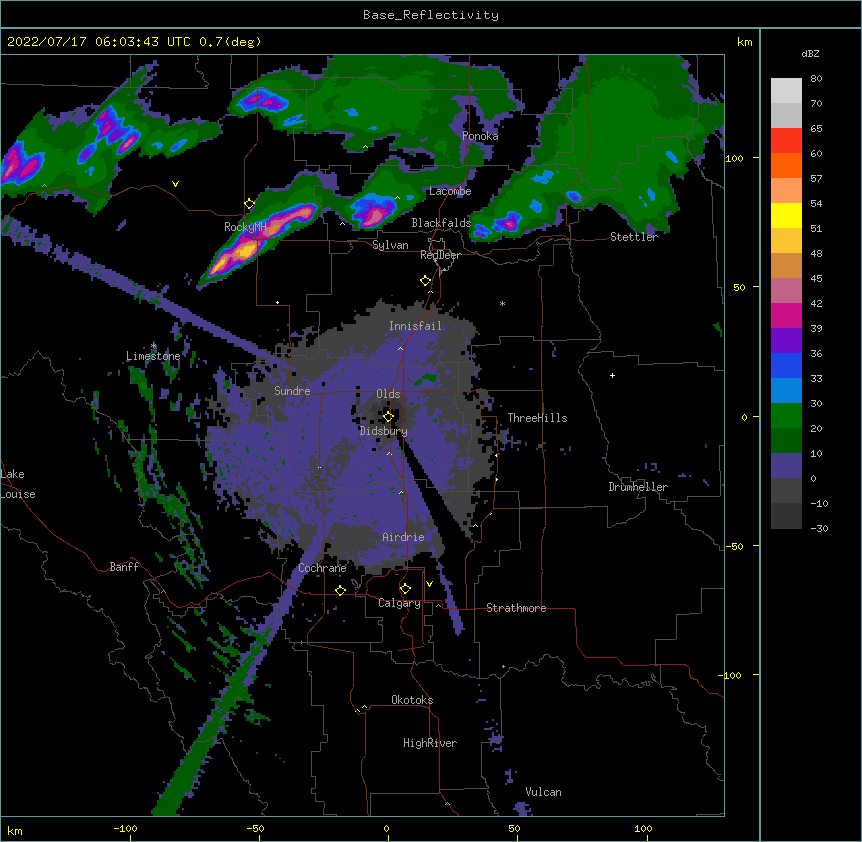Image resolution: width=862 pixels, height=842 pixels.
Task: Click the Airdrie city label
Action: [x=403, y=537]
